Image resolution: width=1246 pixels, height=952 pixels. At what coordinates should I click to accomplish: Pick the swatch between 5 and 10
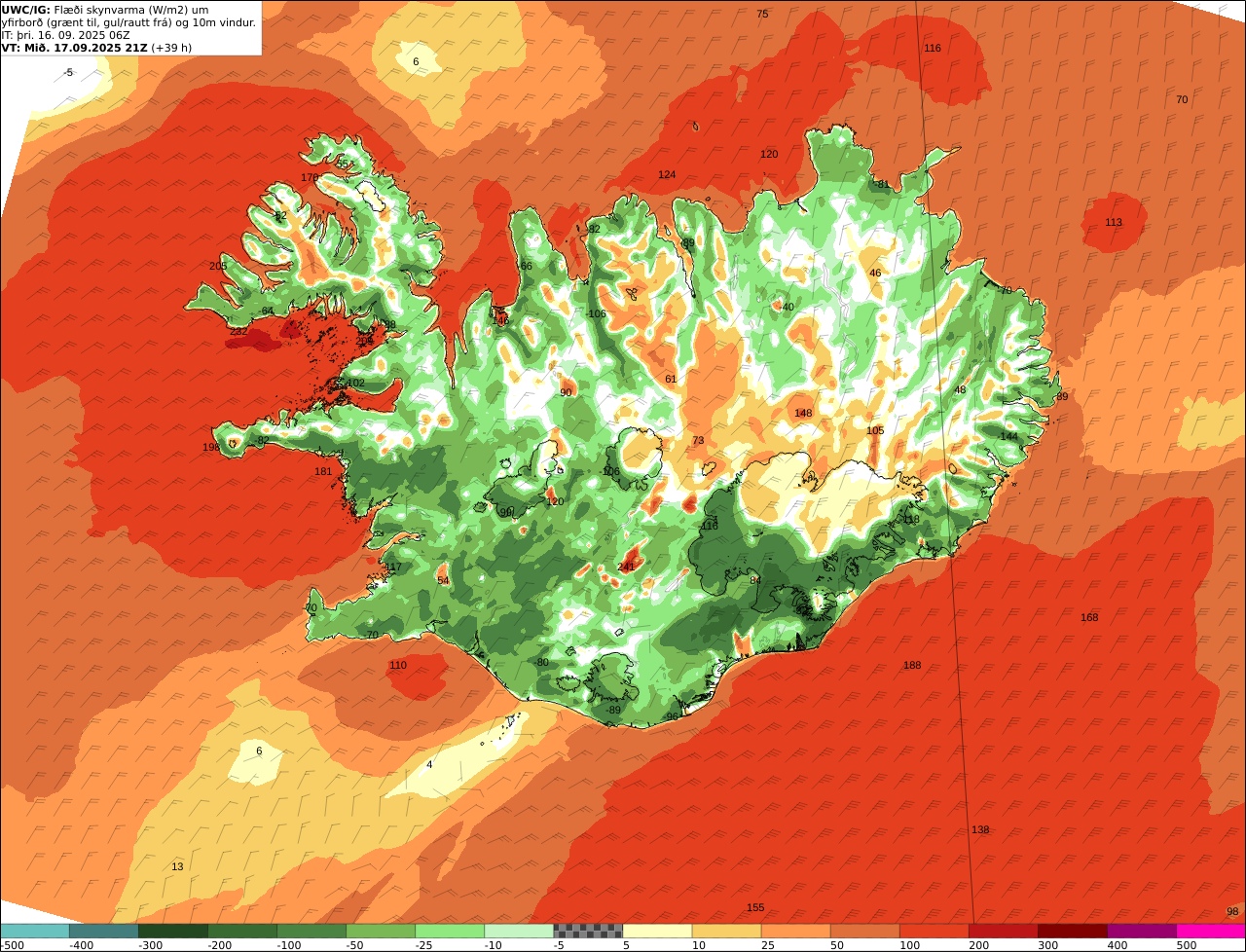click(657, 931)
